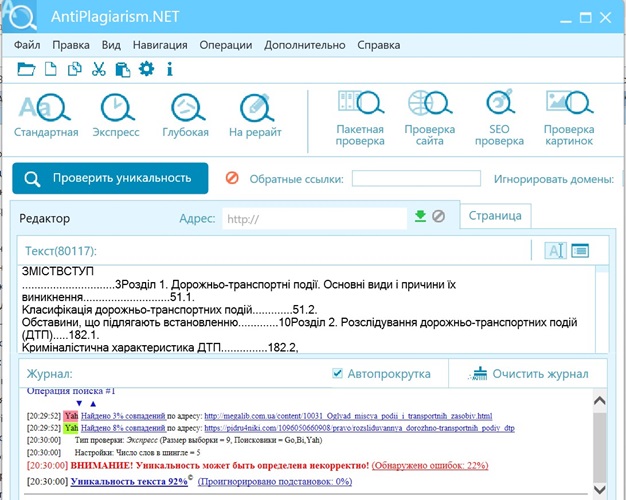Toggle the Автопрокрутка checkbox

337,374
